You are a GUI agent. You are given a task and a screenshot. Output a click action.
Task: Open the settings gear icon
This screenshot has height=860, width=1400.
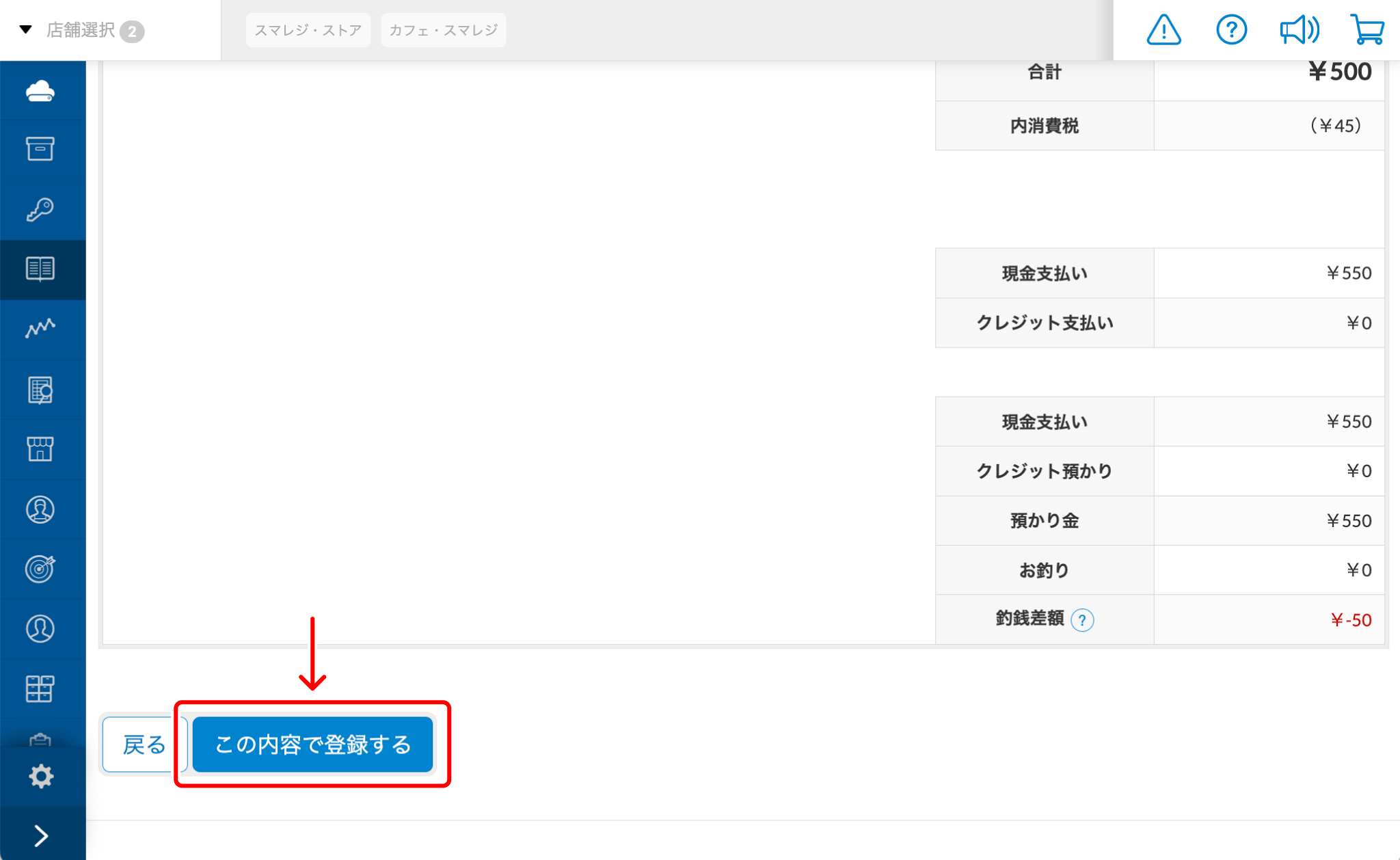[41, 776]
